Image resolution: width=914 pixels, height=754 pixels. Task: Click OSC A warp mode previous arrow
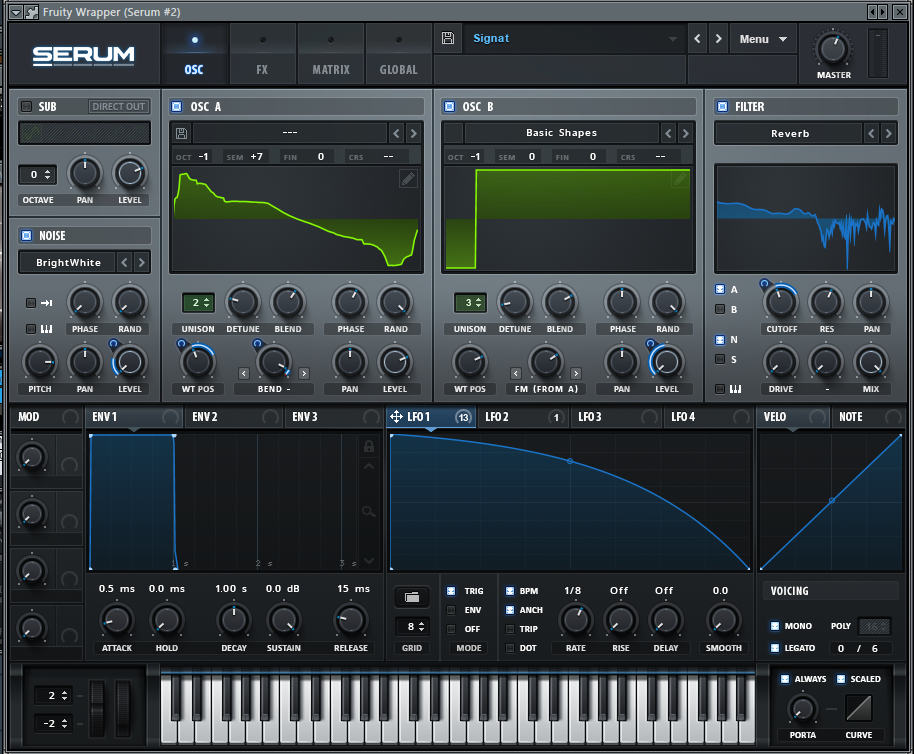click(244, 374)
